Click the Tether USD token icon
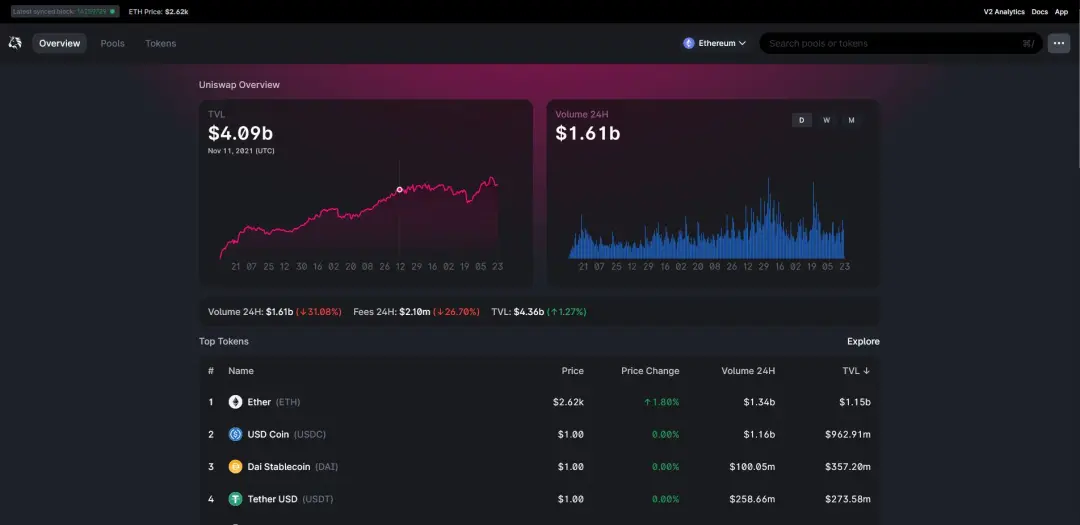Screen dimensions: 1080x525 (236, 499)
